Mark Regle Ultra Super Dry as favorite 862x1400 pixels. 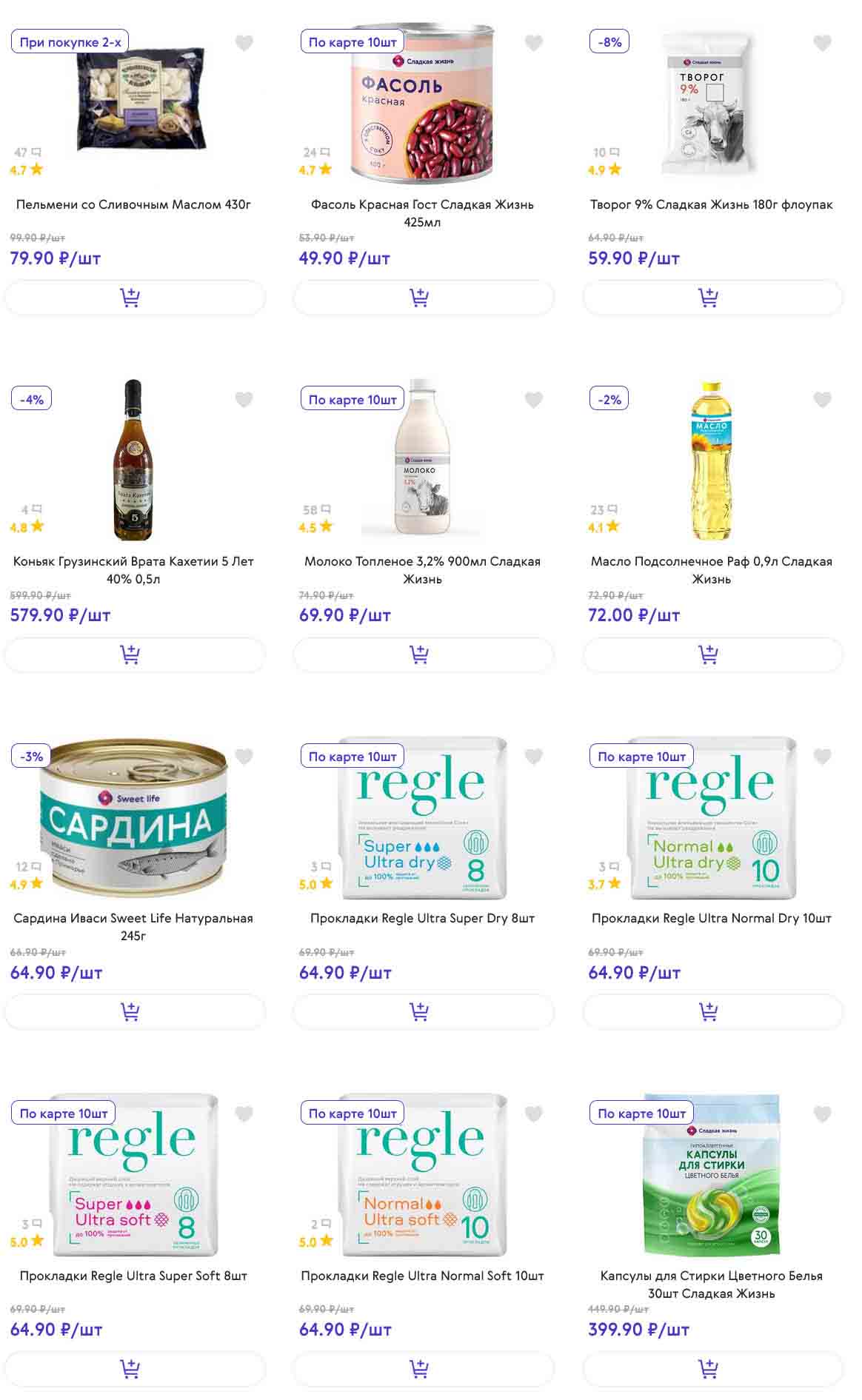click(534, 757)
